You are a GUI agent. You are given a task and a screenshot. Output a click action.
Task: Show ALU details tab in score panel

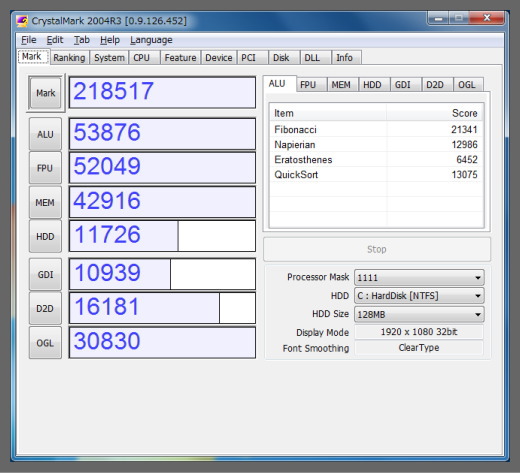point(279,83)
